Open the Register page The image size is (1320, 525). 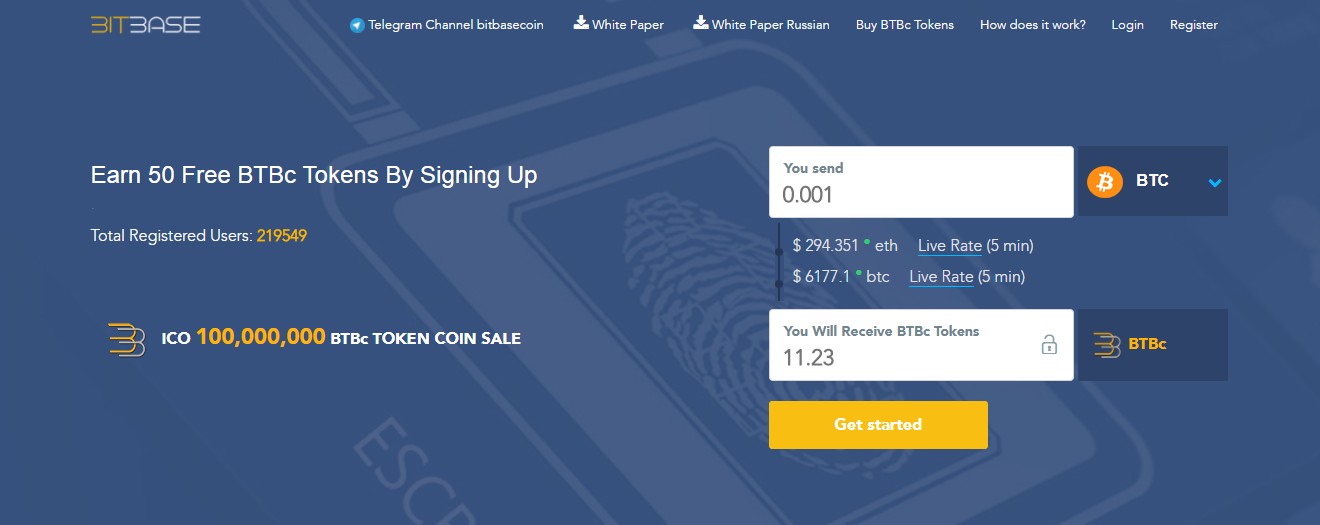(x=1193, y=25)
